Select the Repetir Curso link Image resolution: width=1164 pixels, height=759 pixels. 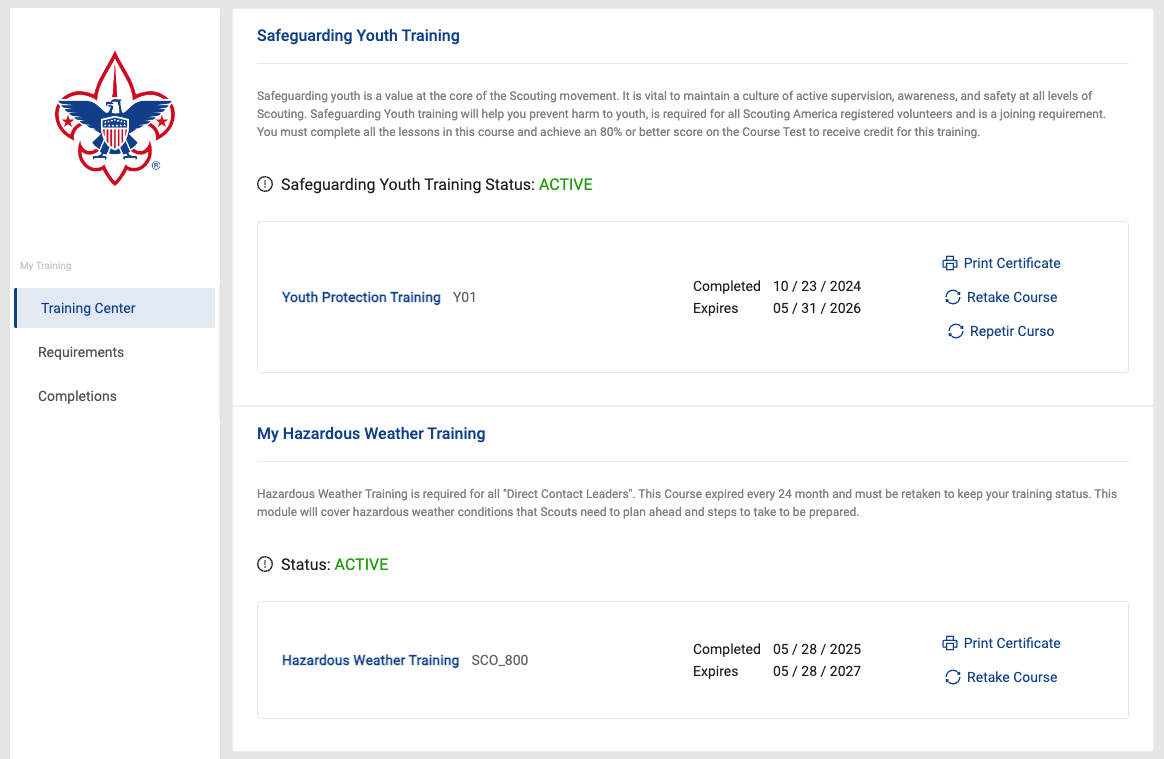tap(1012, 331)
